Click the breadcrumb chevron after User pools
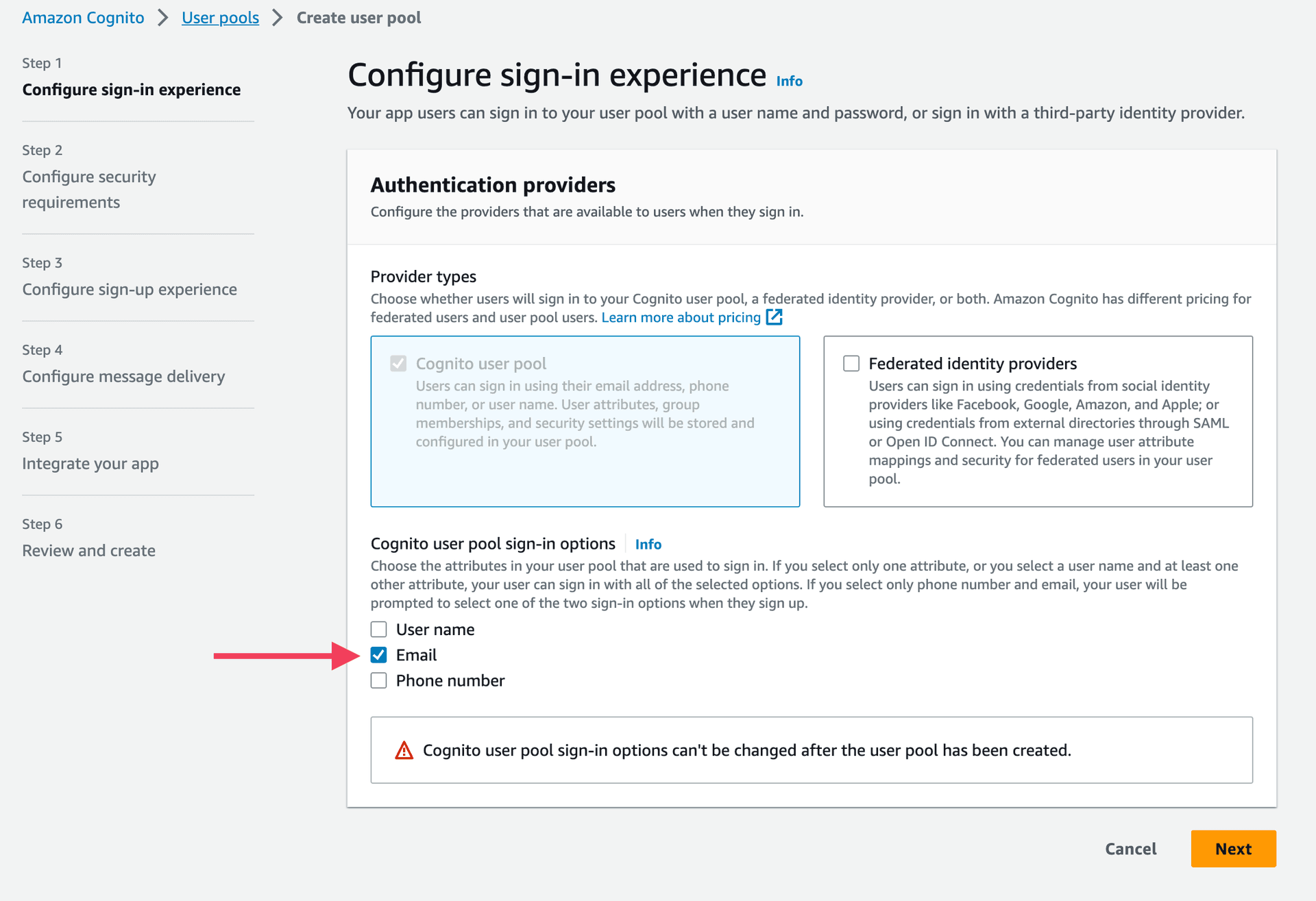 278,18
